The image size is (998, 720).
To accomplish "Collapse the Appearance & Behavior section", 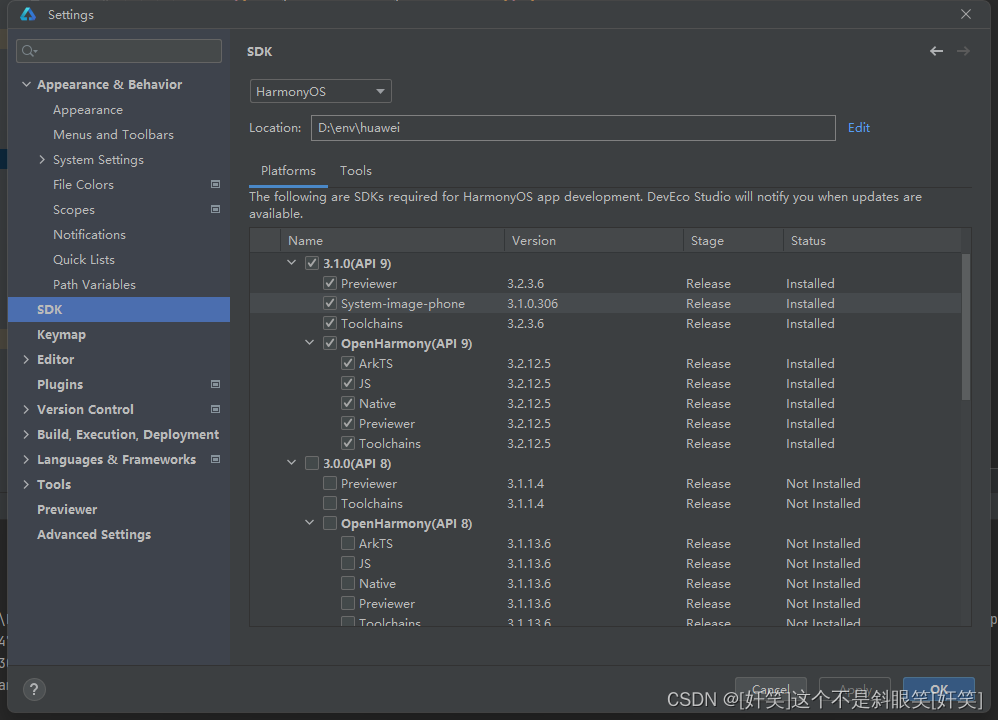I will click(x=26, y=84).
